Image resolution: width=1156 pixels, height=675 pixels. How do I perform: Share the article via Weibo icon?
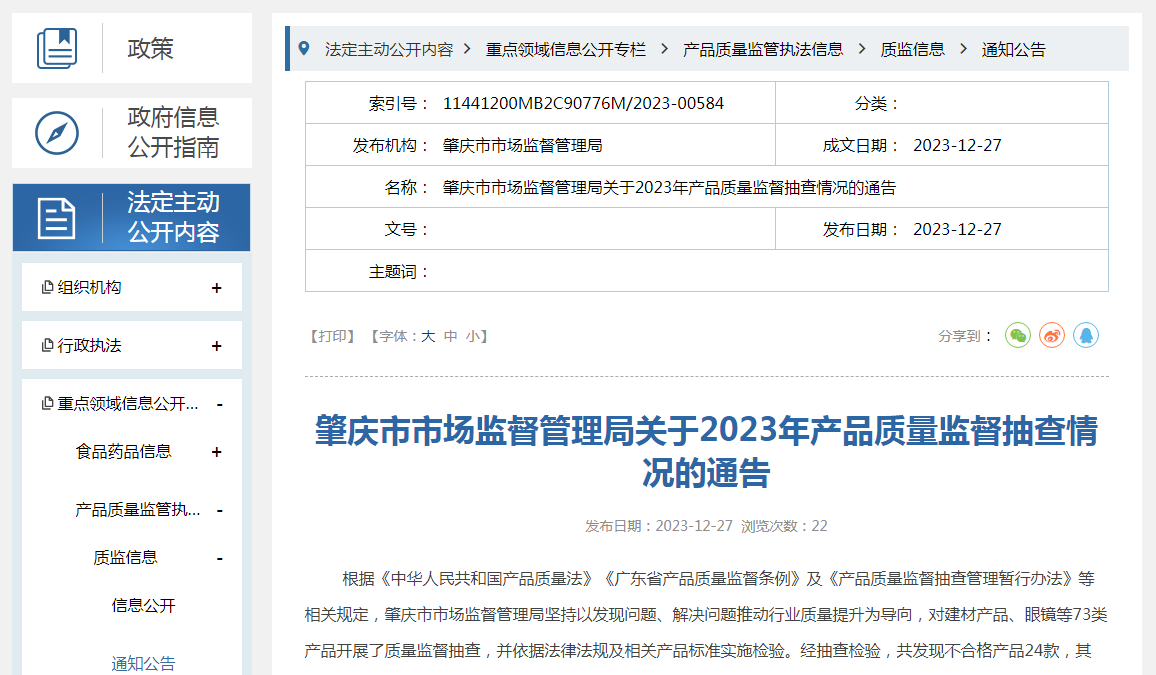[x=1052, y=336]
